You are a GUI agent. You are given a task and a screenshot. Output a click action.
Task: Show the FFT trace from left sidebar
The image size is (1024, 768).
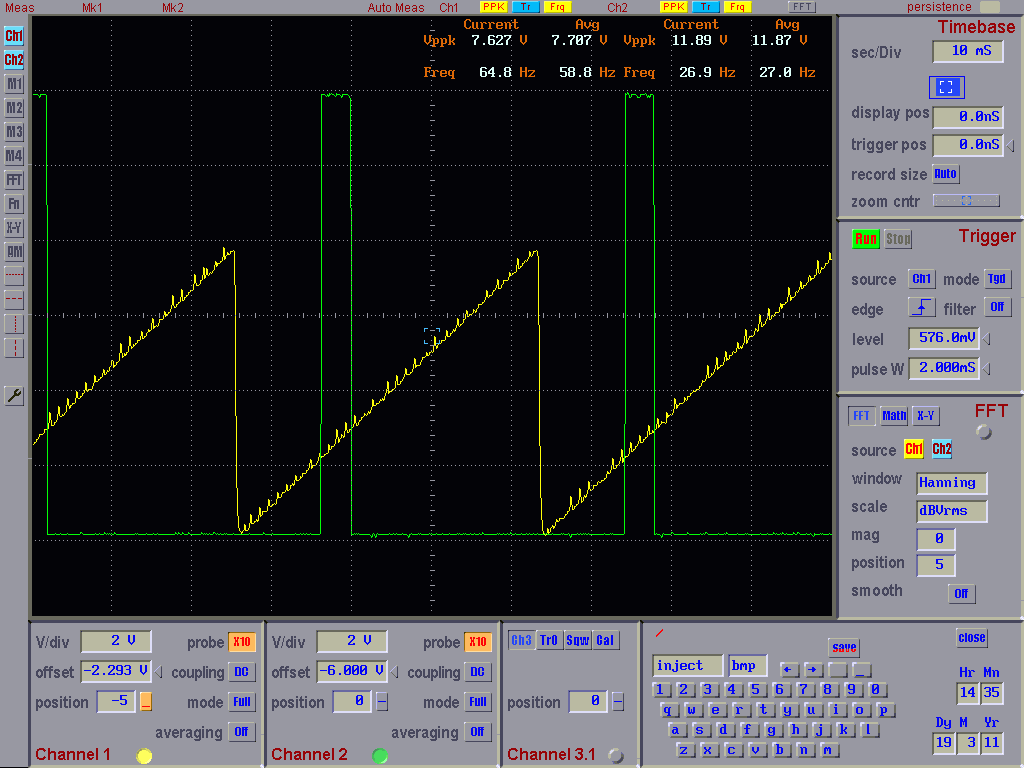coord(14,180)
